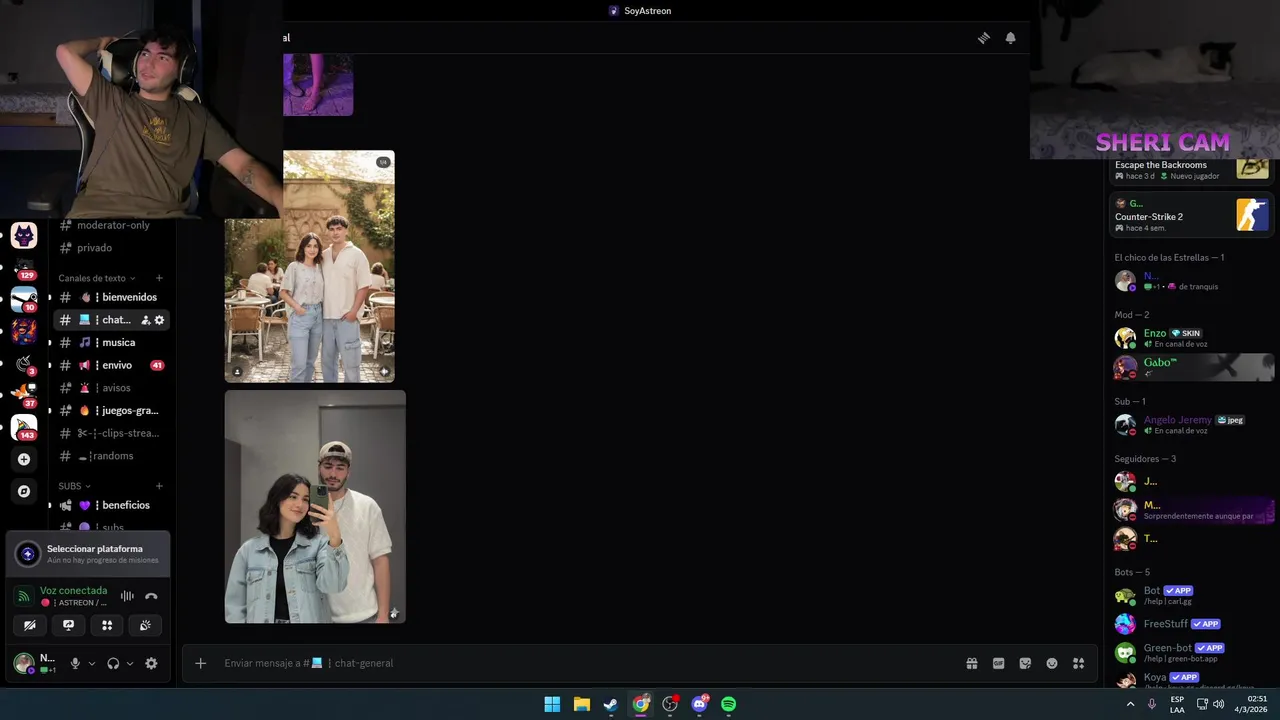Open server with 143 notification badge

24,427
